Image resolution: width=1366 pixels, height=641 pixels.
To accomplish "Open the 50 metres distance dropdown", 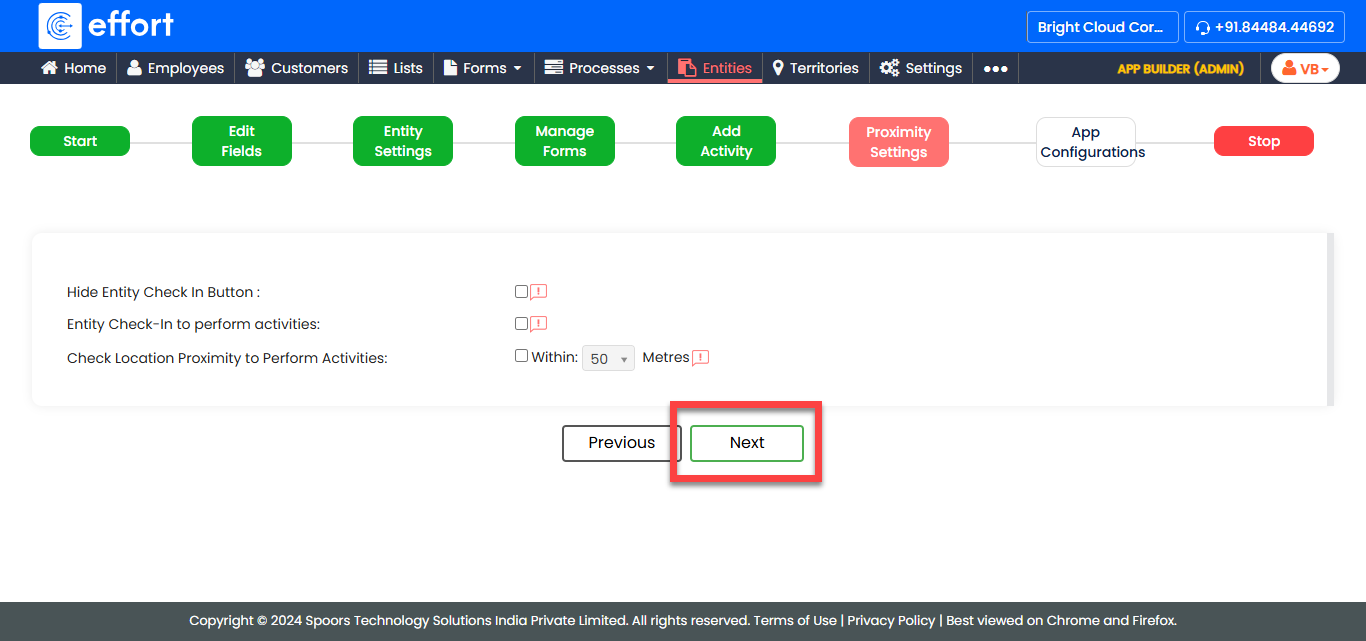I will point(608,358).
